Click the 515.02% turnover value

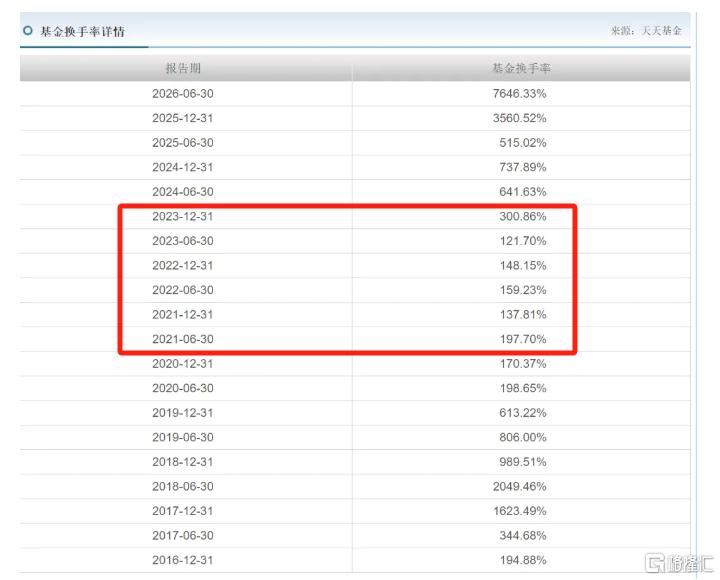[523, 143]
